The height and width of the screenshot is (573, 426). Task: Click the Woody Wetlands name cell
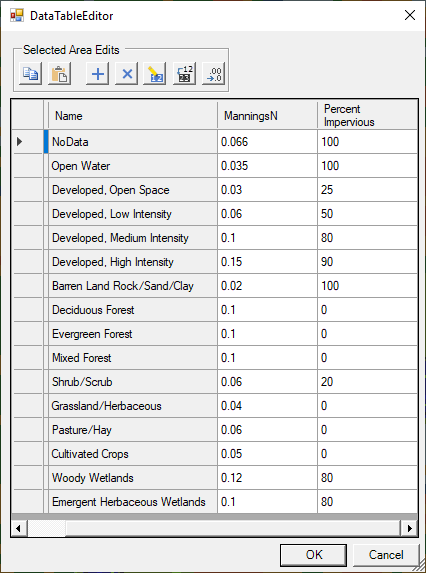coord(133,478)
